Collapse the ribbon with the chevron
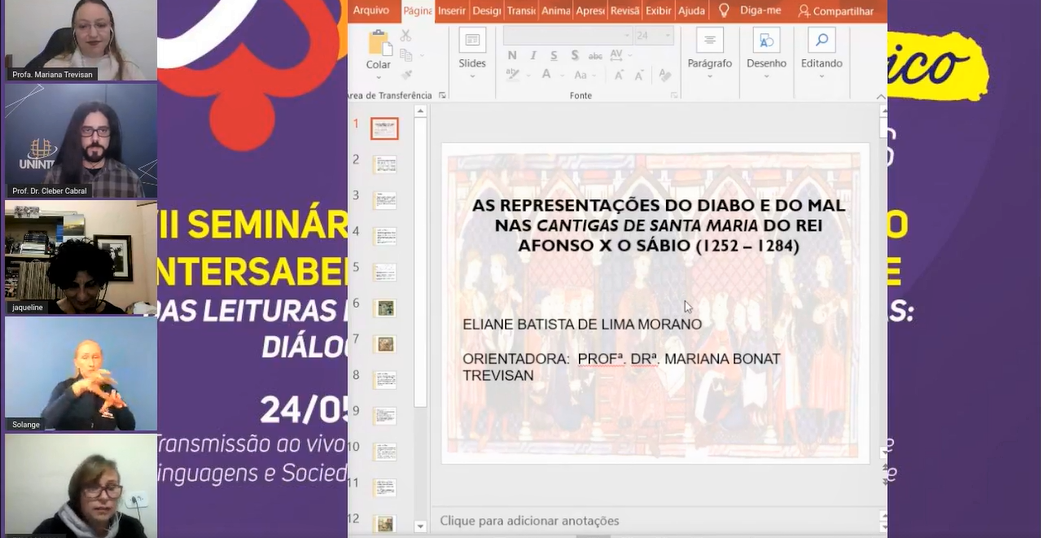 [x=880, y=96]
